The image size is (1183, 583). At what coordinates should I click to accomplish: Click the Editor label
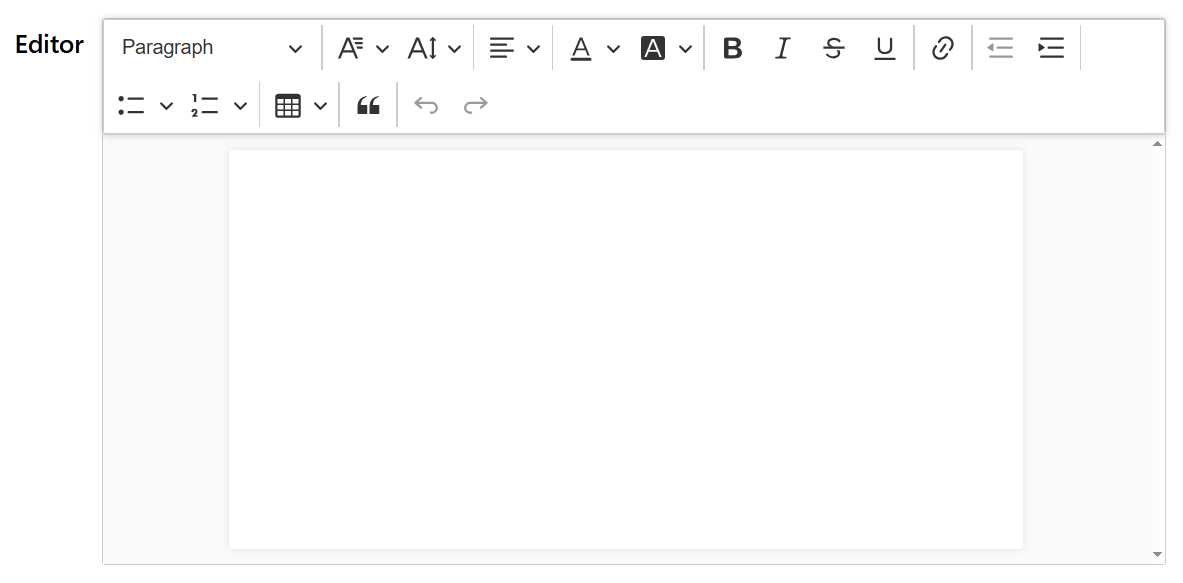point(49,44)
